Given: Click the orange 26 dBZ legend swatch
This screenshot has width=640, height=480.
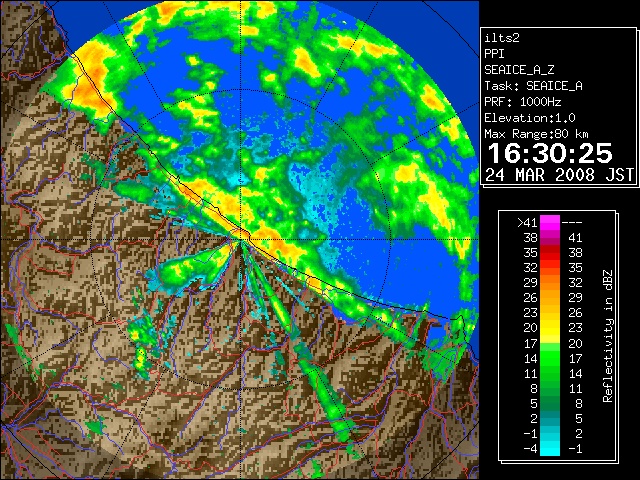Looking at the screenshot, I should pyautogui.click(x=550, y=298).
